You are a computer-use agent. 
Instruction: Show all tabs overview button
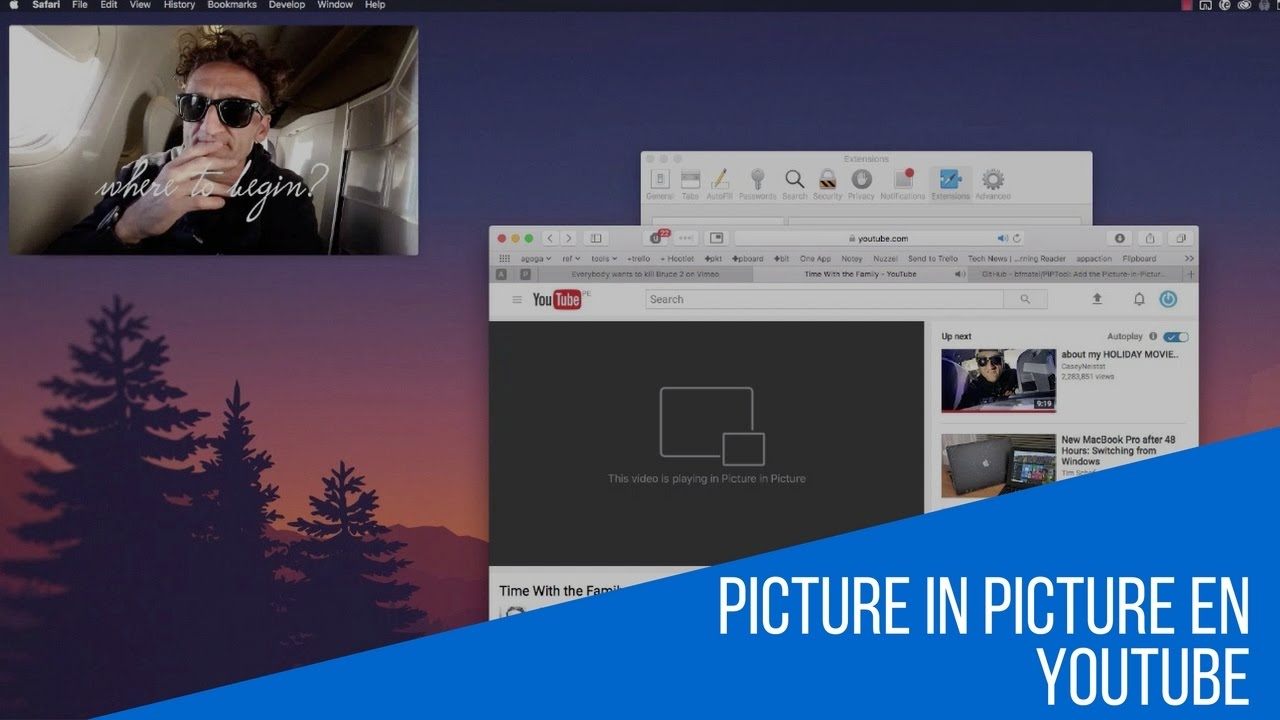coord(1181,238)
